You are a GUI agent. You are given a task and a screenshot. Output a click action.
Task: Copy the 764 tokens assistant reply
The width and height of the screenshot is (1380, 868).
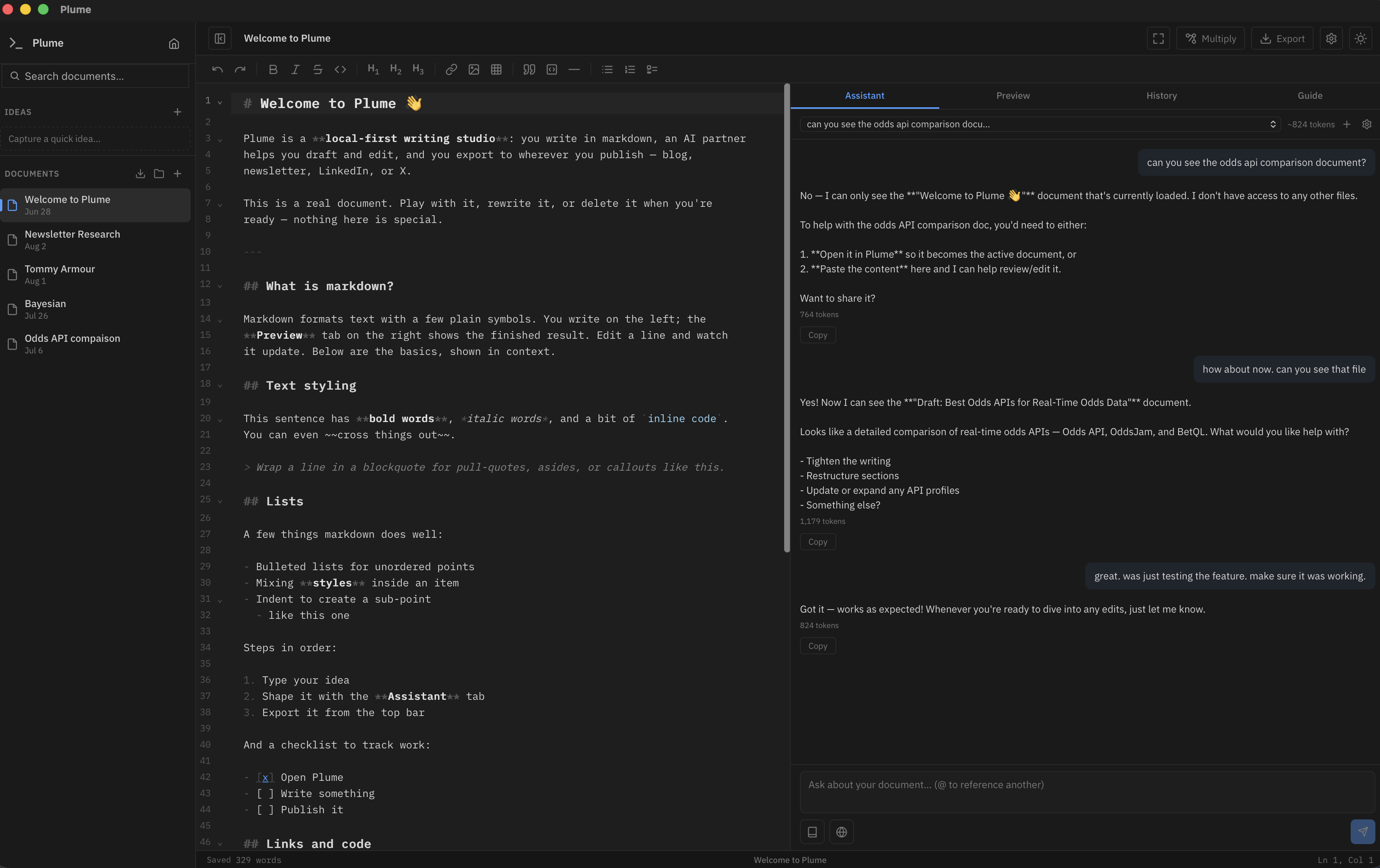click(x=818, y=335)
